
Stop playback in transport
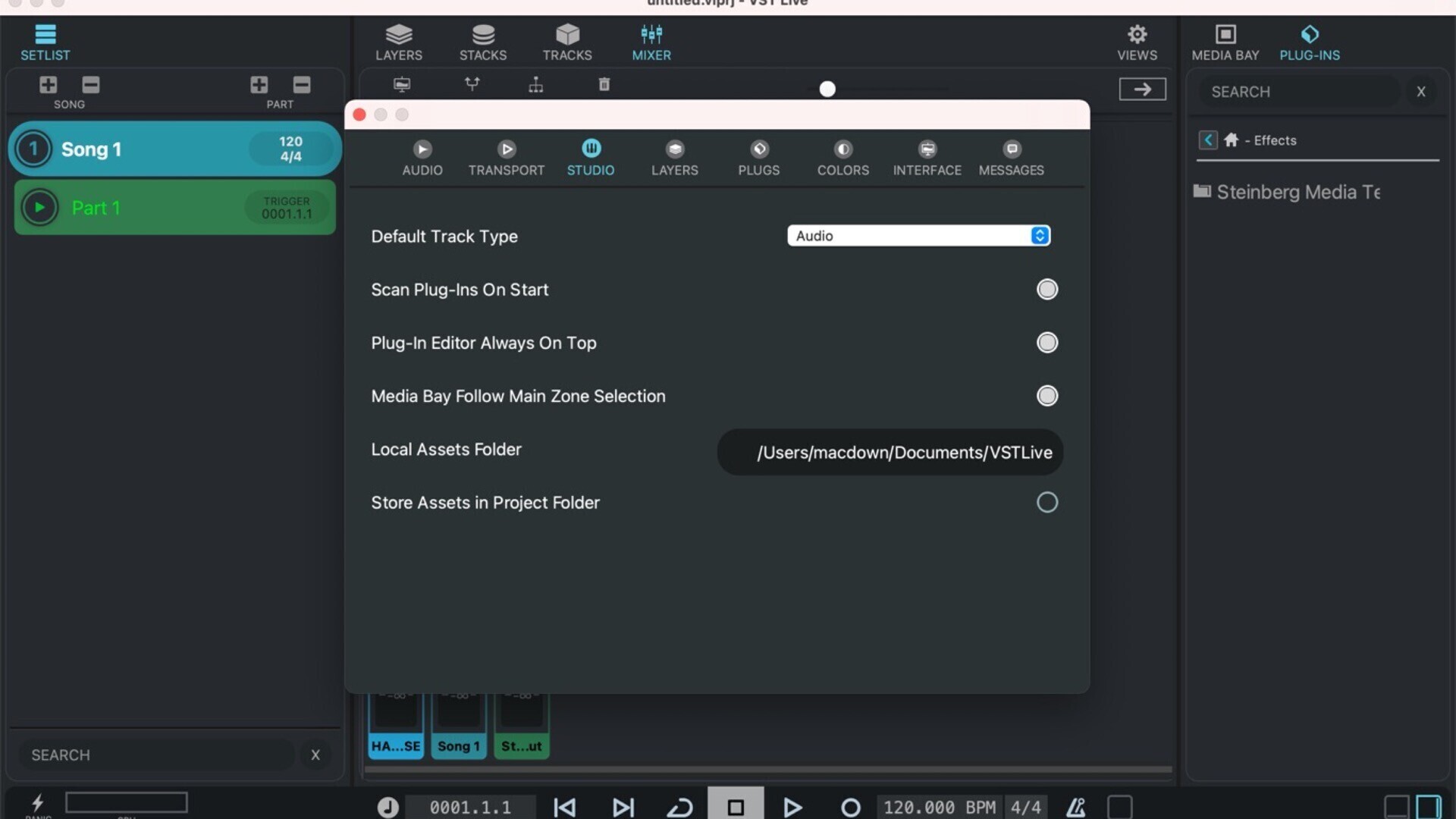pos(736,805)
